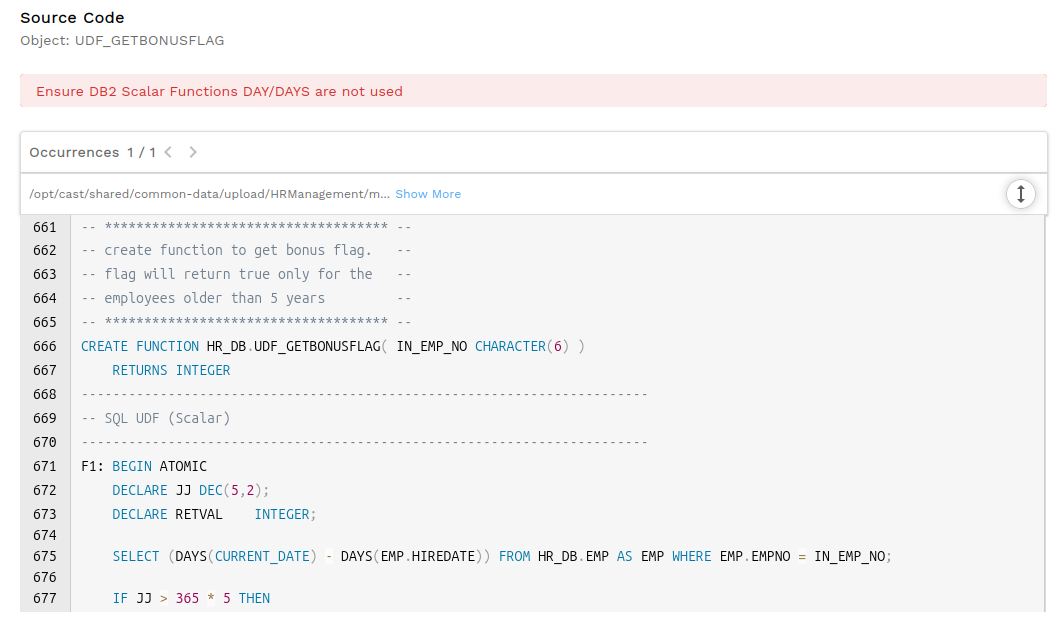Screen dimensions: 1056x623
Task: Go to previous occurrence arrow
Action: (x=168, y=152)
